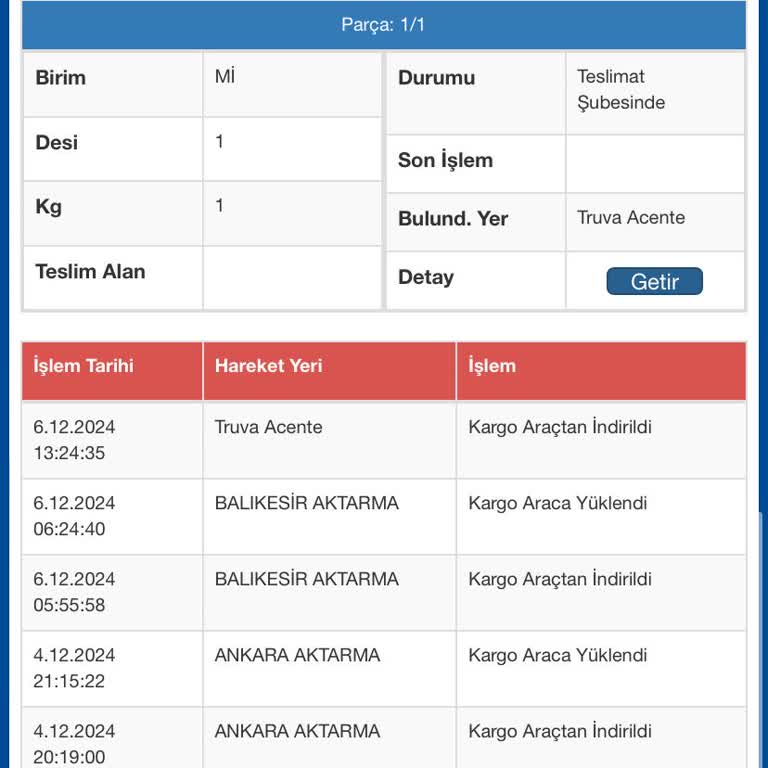This screenshot has width=768, height=768.
Task: Click BALIKESİR AKTARMA in the 06:24:40 row
Action: point(306,503)
